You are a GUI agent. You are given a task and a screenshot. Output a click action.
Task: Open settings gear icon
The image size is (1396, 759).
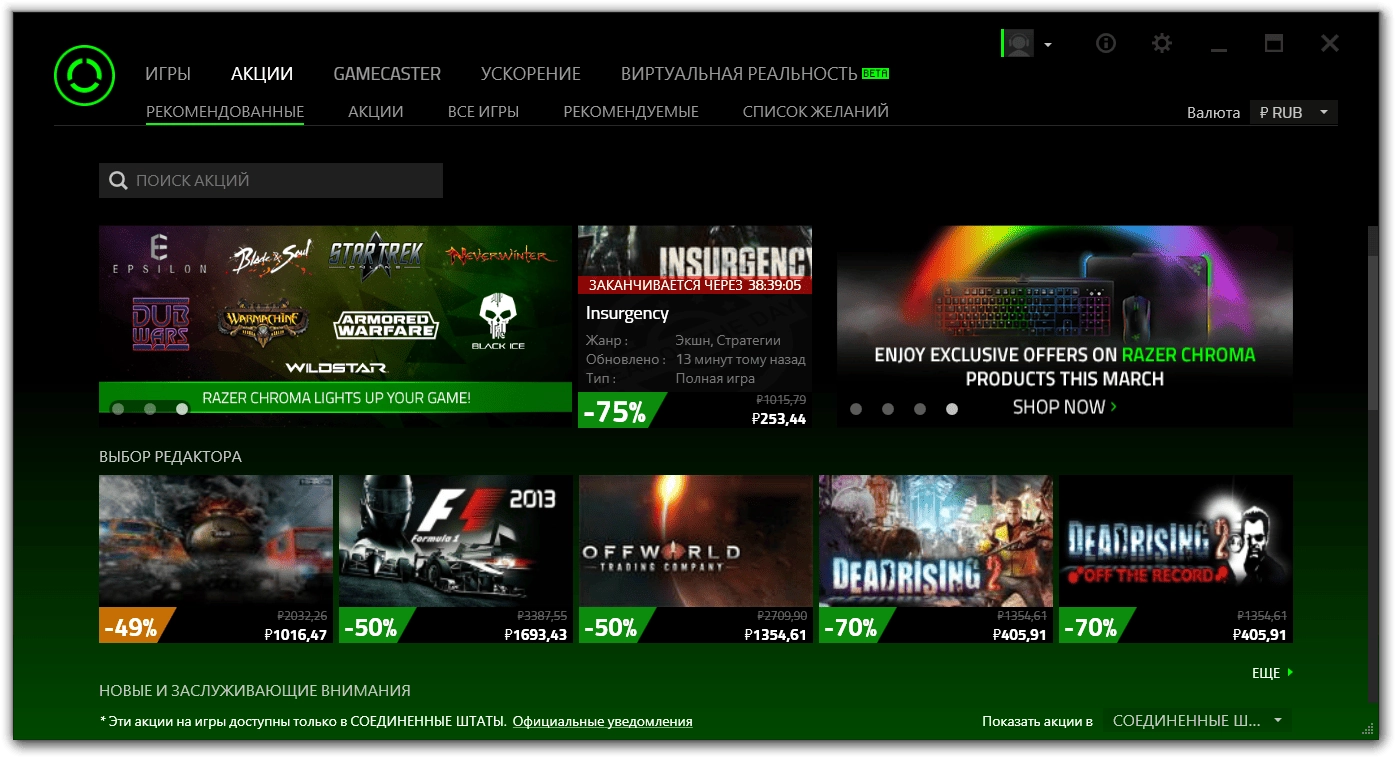[1161, 43]
